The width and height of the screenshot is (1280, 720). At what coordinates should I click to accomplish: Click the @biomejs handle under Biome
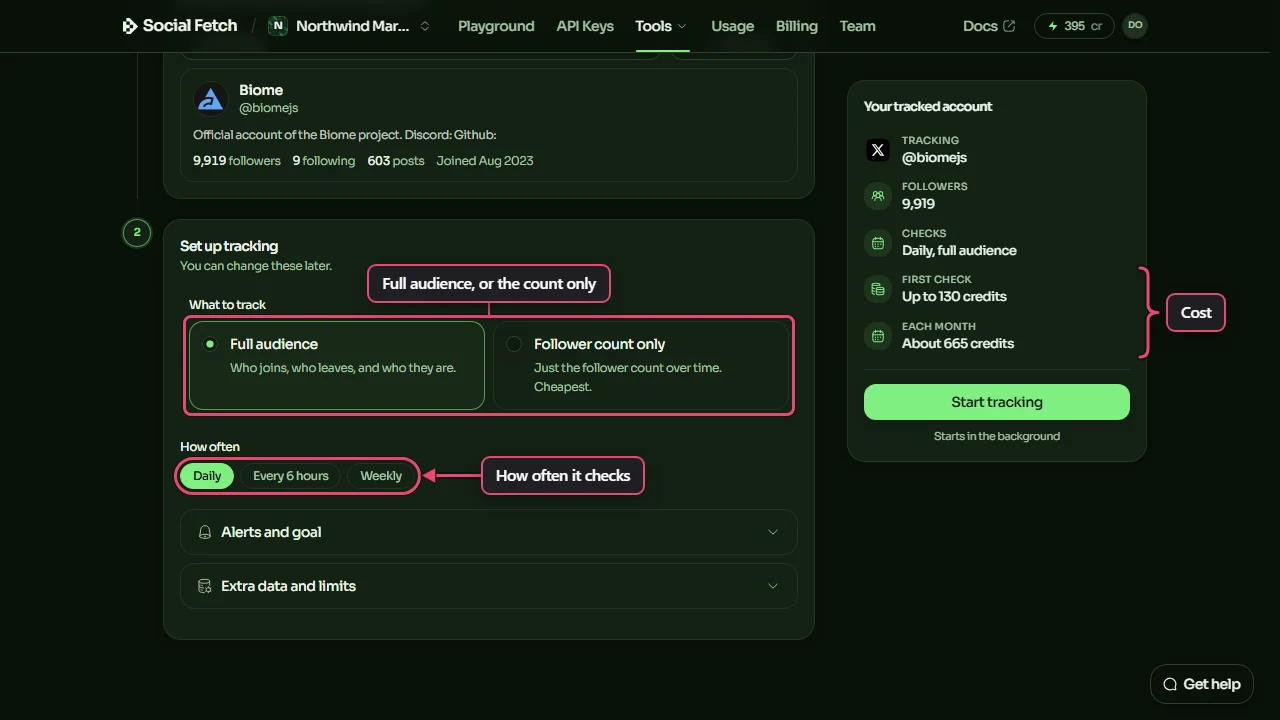pyautogui.click(x=268, y=108)
